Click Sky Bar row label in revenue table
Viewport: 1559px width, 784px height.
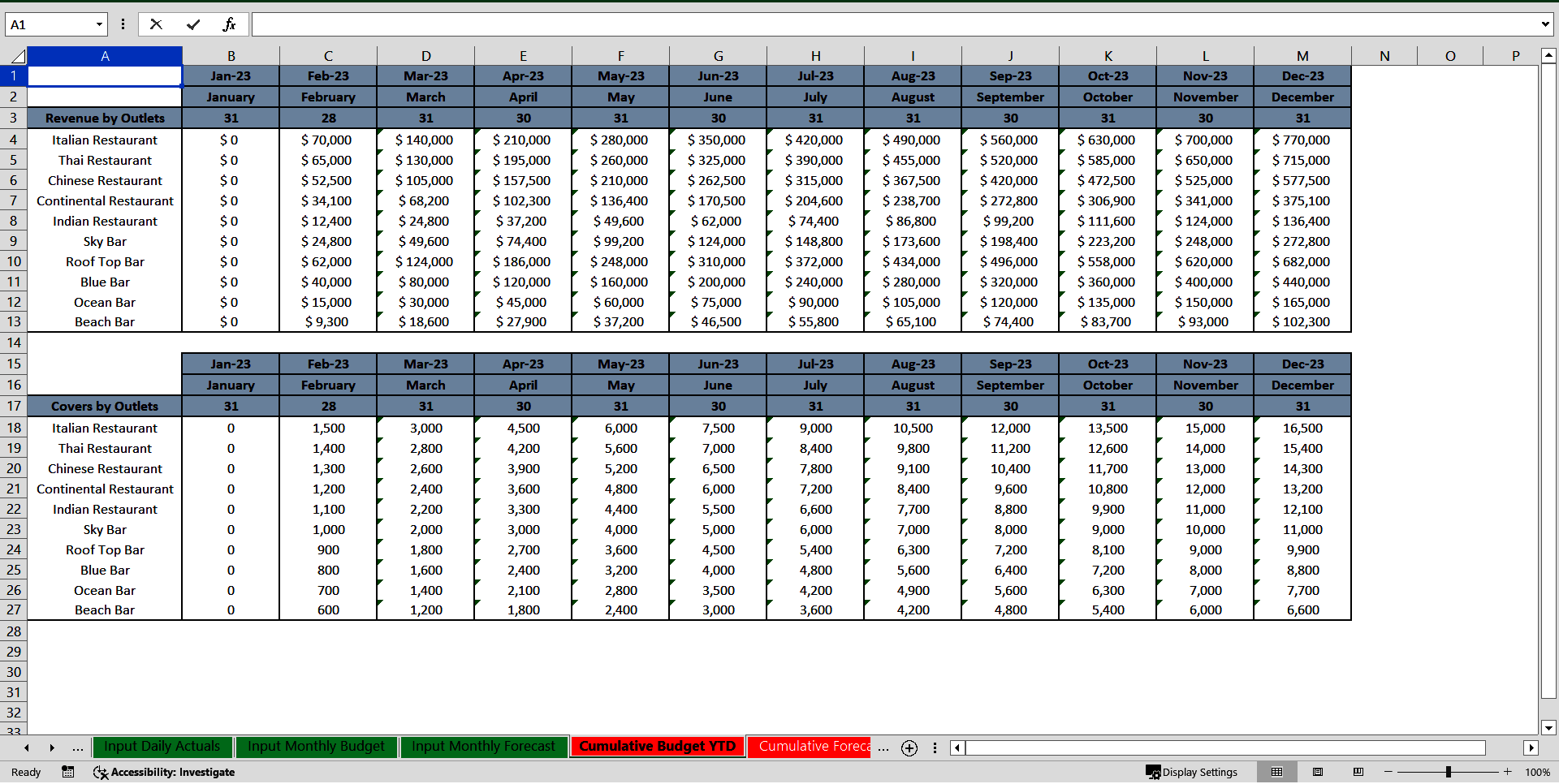coord(105,241)
